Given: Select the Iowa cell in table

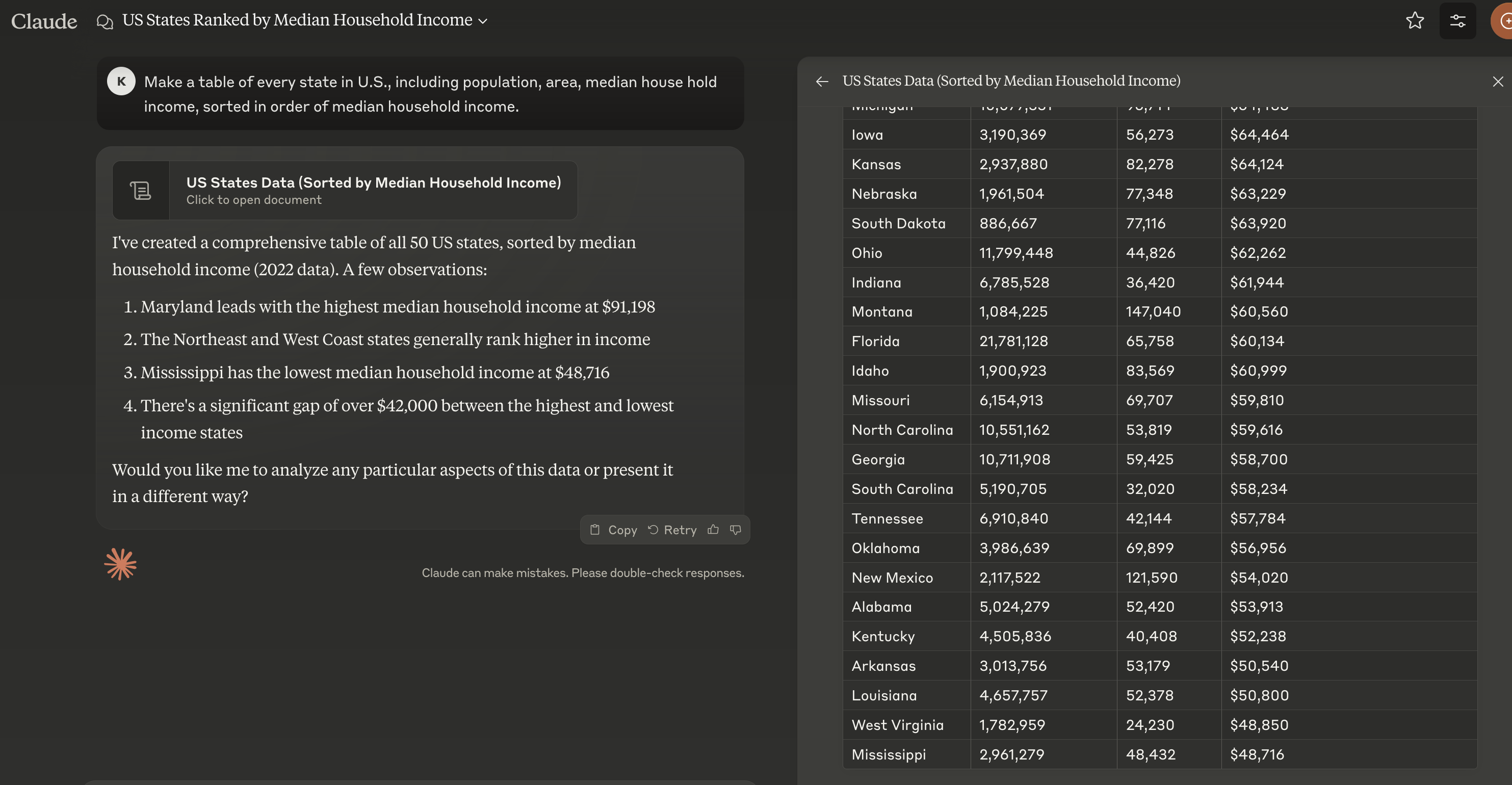Looking at the screenshot, I should point(907,135).
